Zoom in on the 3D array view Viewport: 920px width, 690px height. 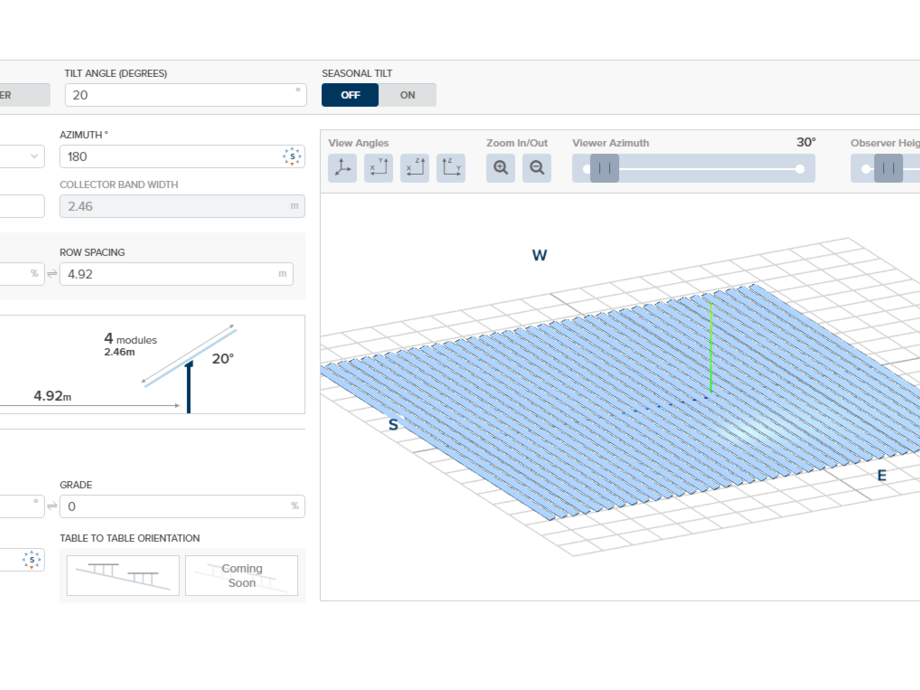[501, 168]
